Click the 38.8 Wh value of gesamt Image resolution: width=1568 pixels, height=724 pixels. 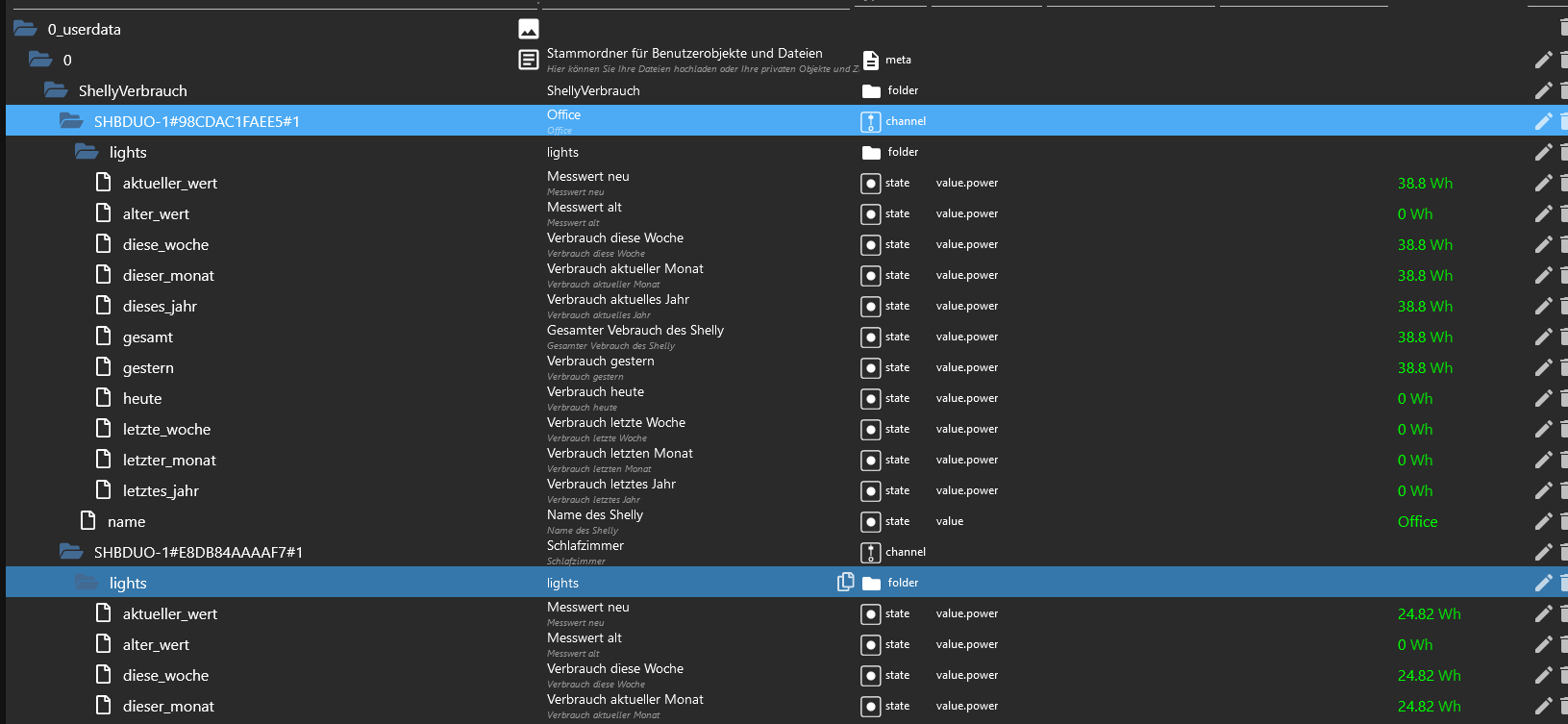[1425, 337]
